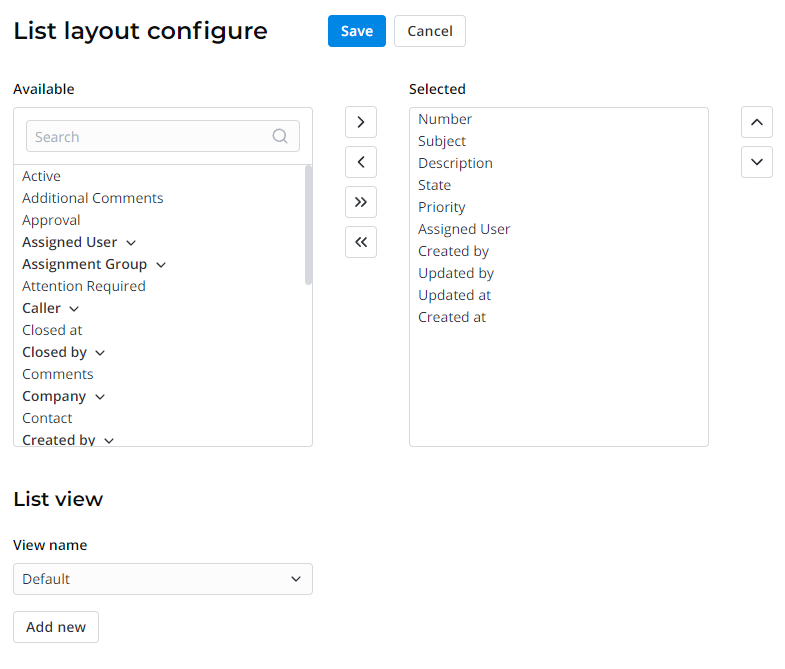
Task: Click the move right single arrow button
Action: tap(360, 122)
